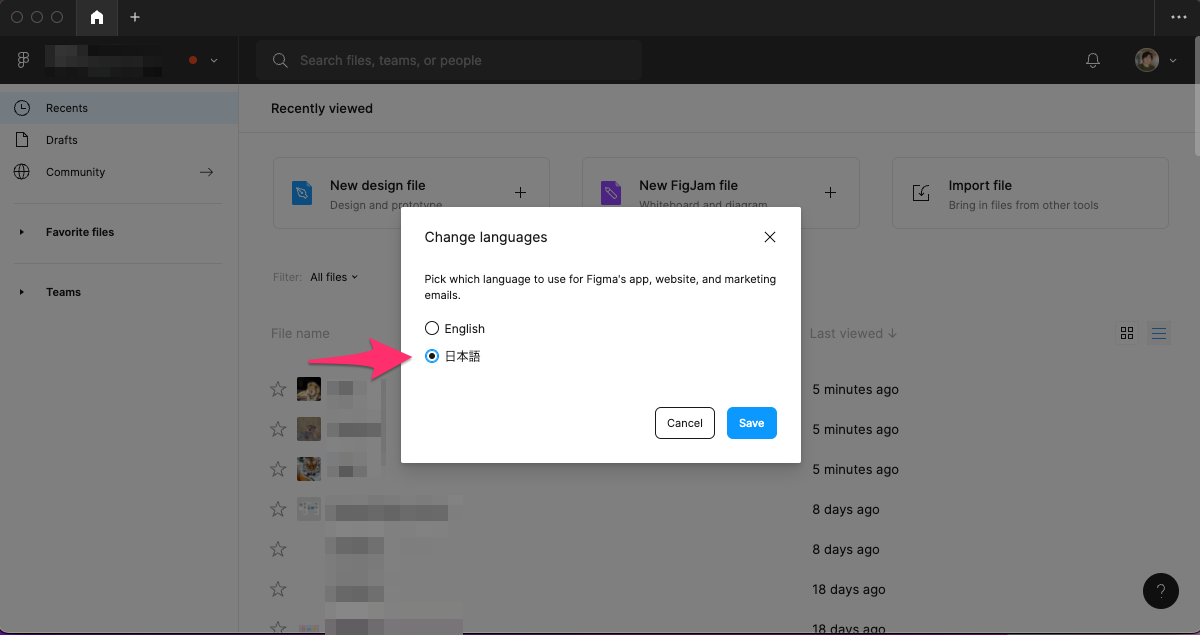Expand the Favorite files section

click(22, 232)
